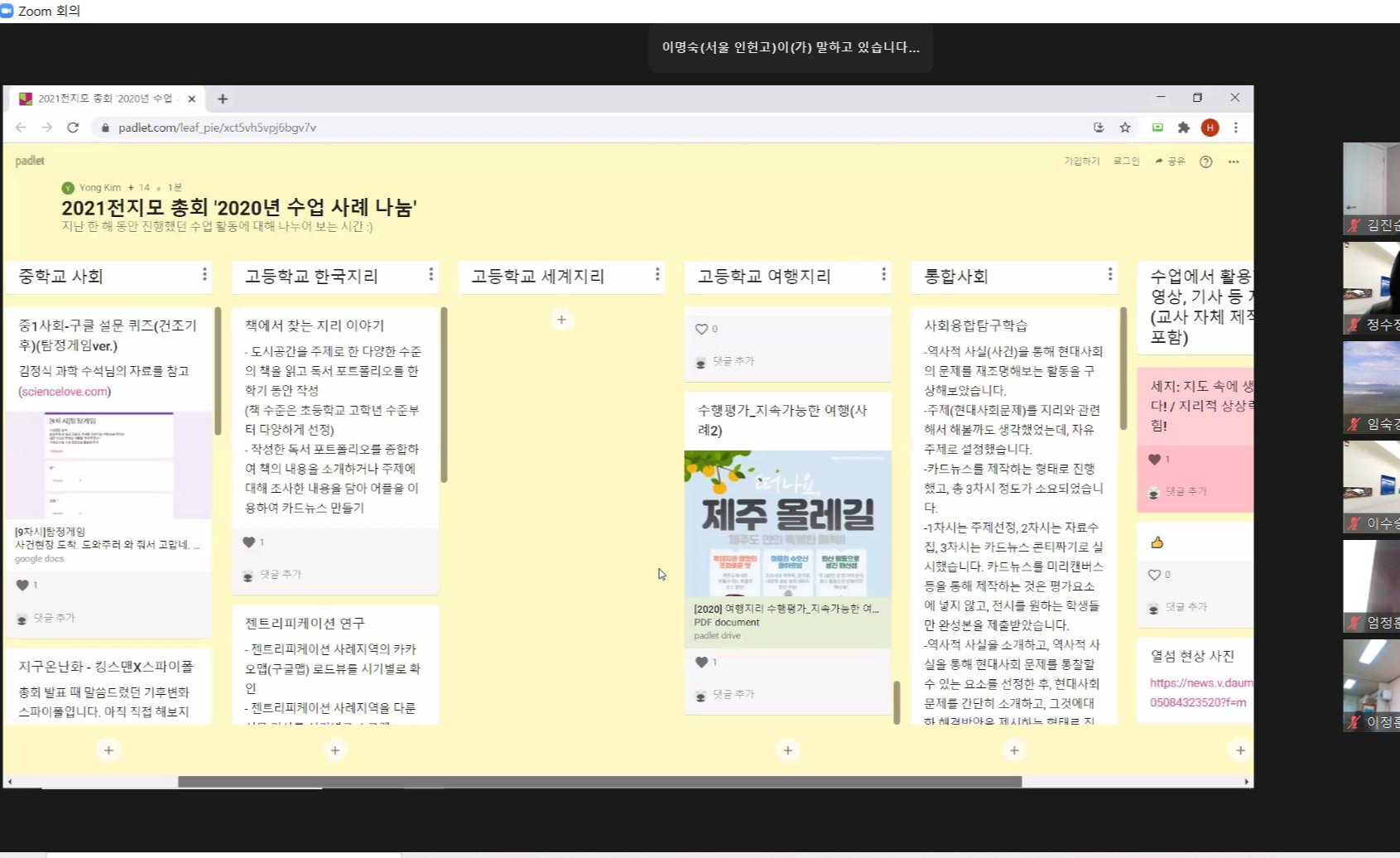Click the thumbs up icon on post
Viewport: 1400px width, 858px height.
click(x=1157, y=542)
